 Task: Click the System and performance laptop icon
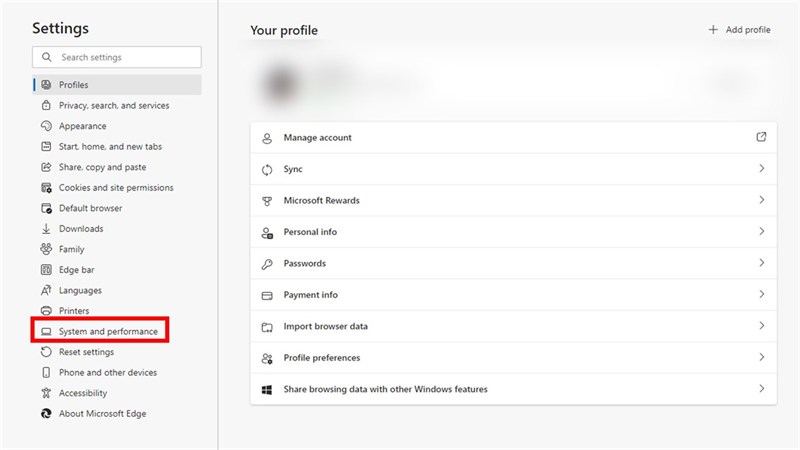[46, 332]
